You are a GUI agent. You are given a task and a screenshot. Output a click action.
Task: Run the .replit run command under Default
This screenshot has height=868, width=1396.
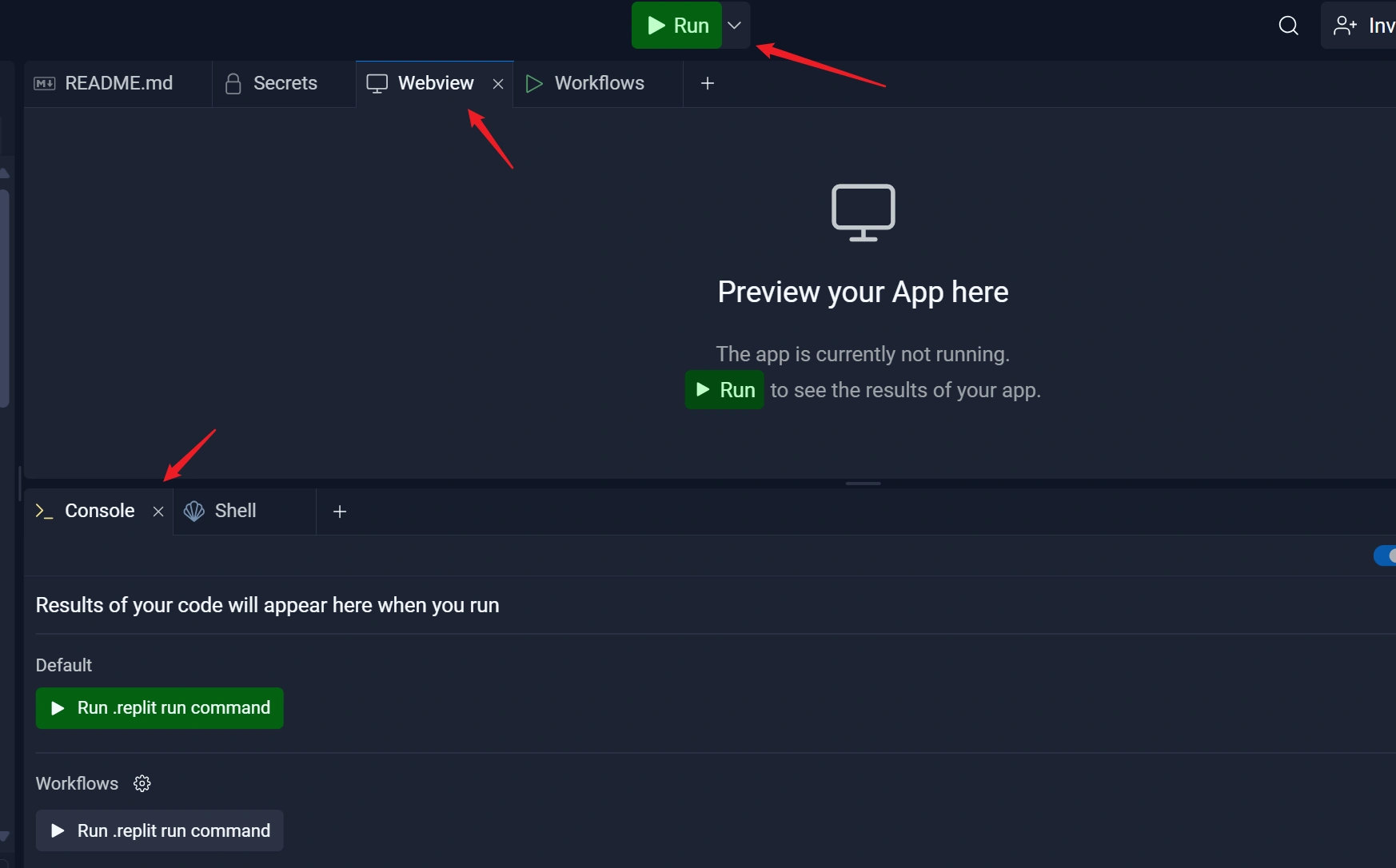(x=159, y=707)
